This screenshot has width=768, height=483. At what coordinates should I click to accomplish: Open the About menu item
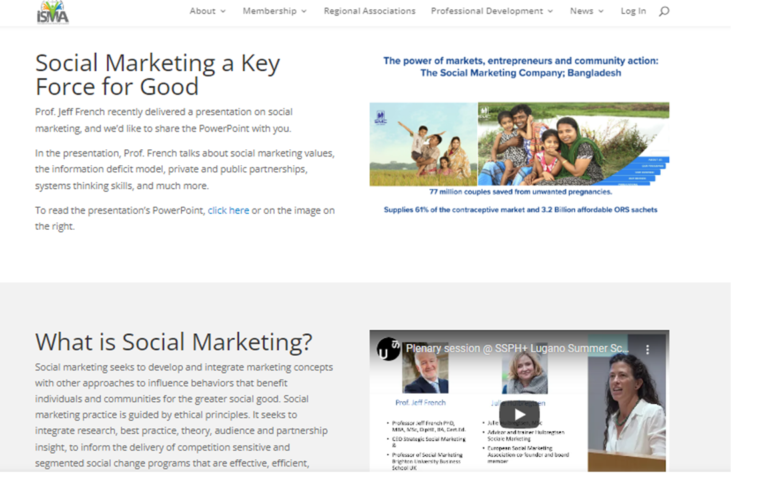(202, 11)
